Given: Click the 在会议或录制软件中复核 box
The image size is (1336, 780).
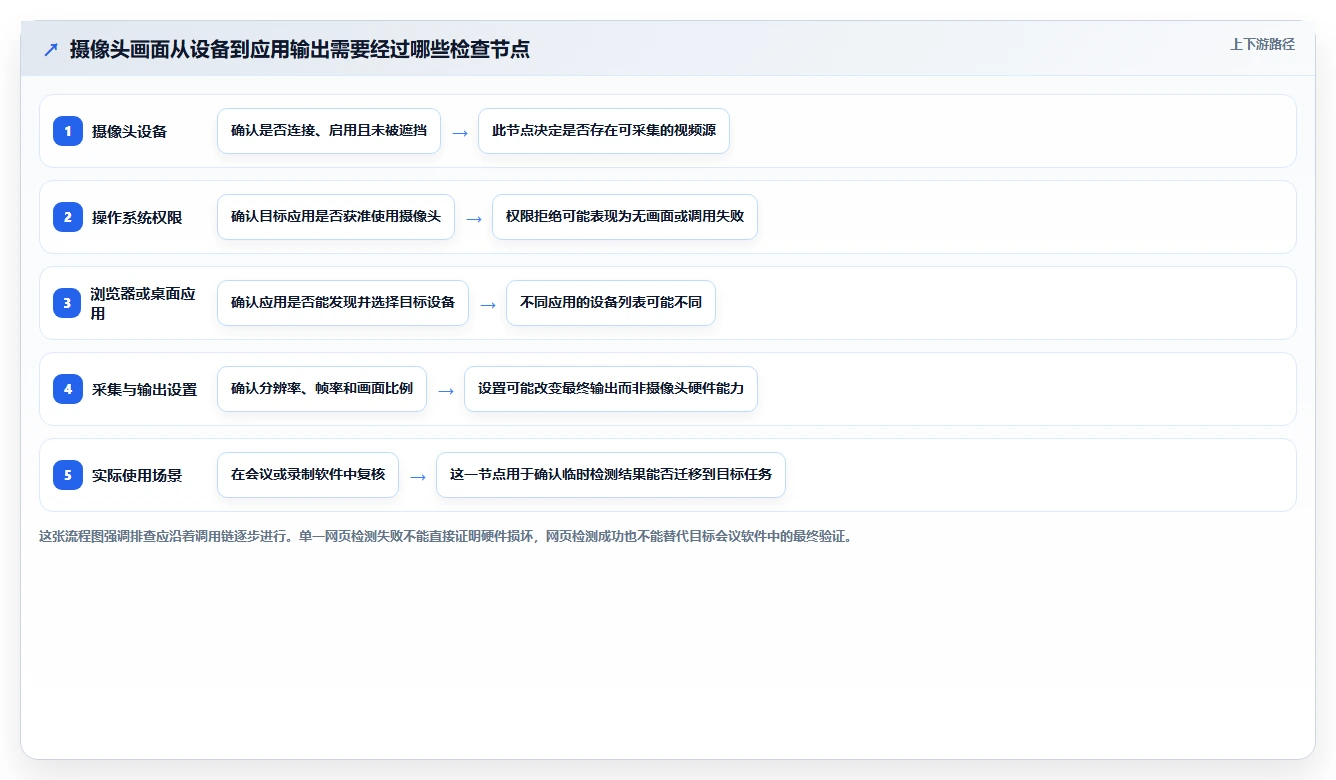Looking at the screenshot, I should (308, 475).
